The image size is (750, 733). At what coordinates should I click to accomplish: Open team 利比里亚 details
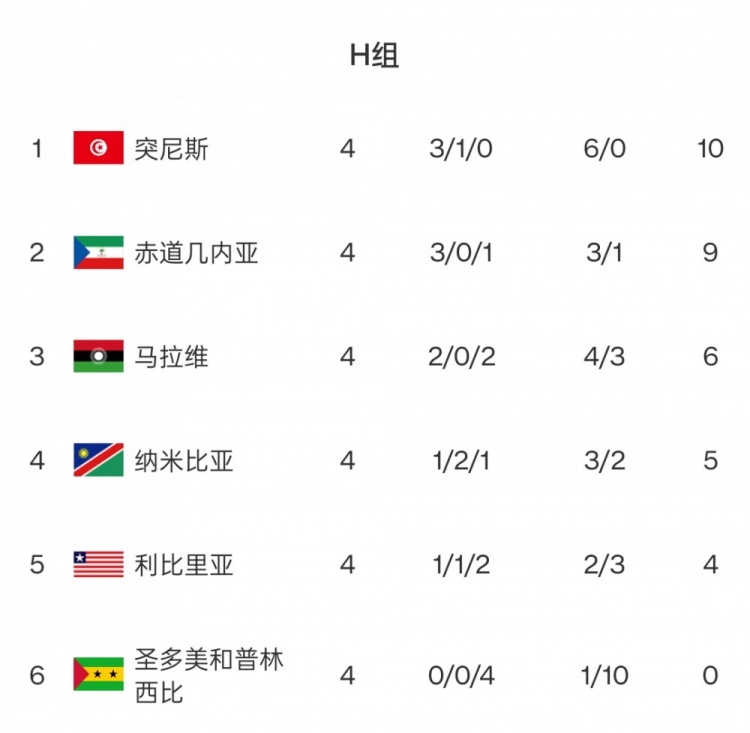click(184, 565)
